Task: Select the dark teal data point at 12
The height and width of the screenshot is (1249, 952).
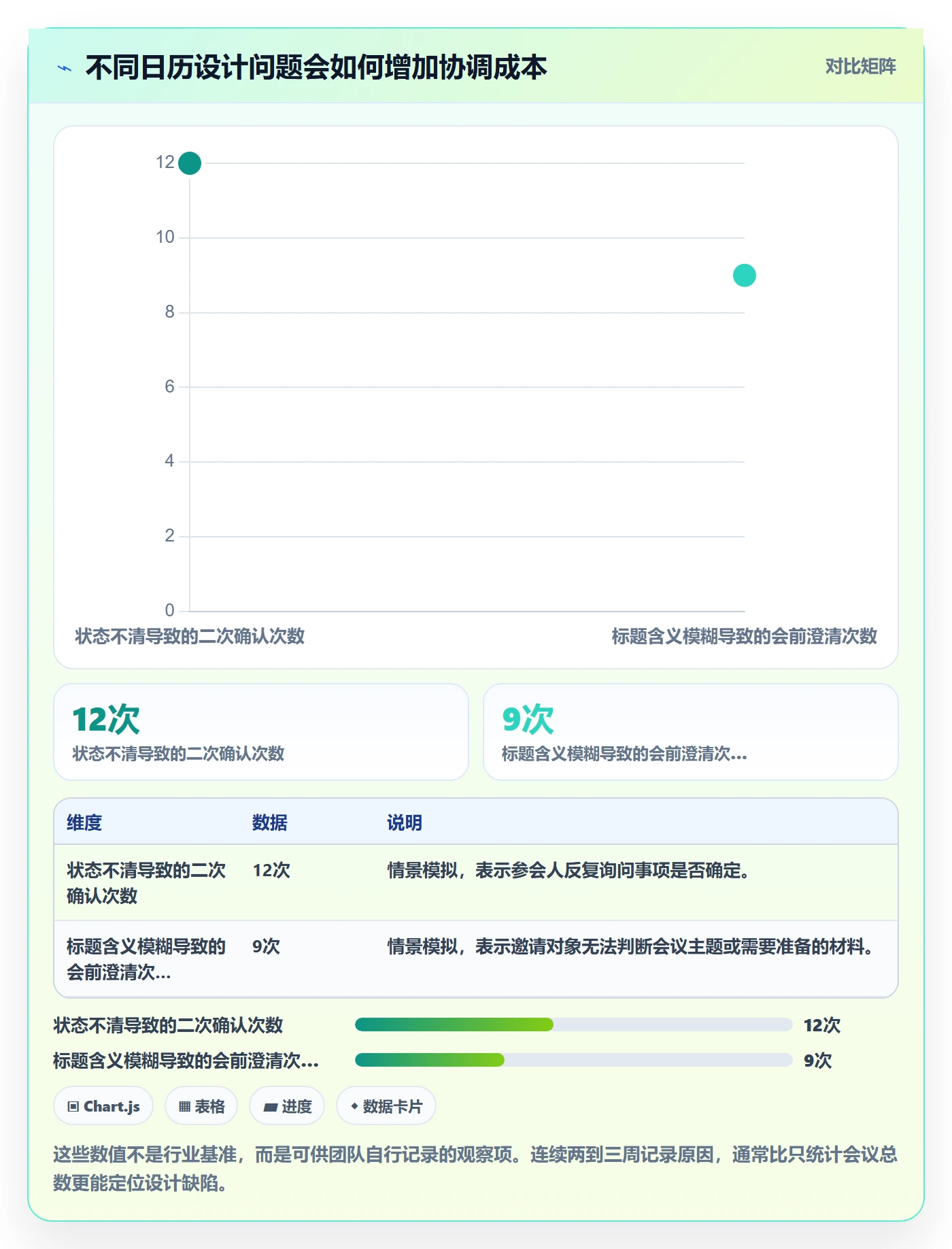Action: [x=190, y=163]
